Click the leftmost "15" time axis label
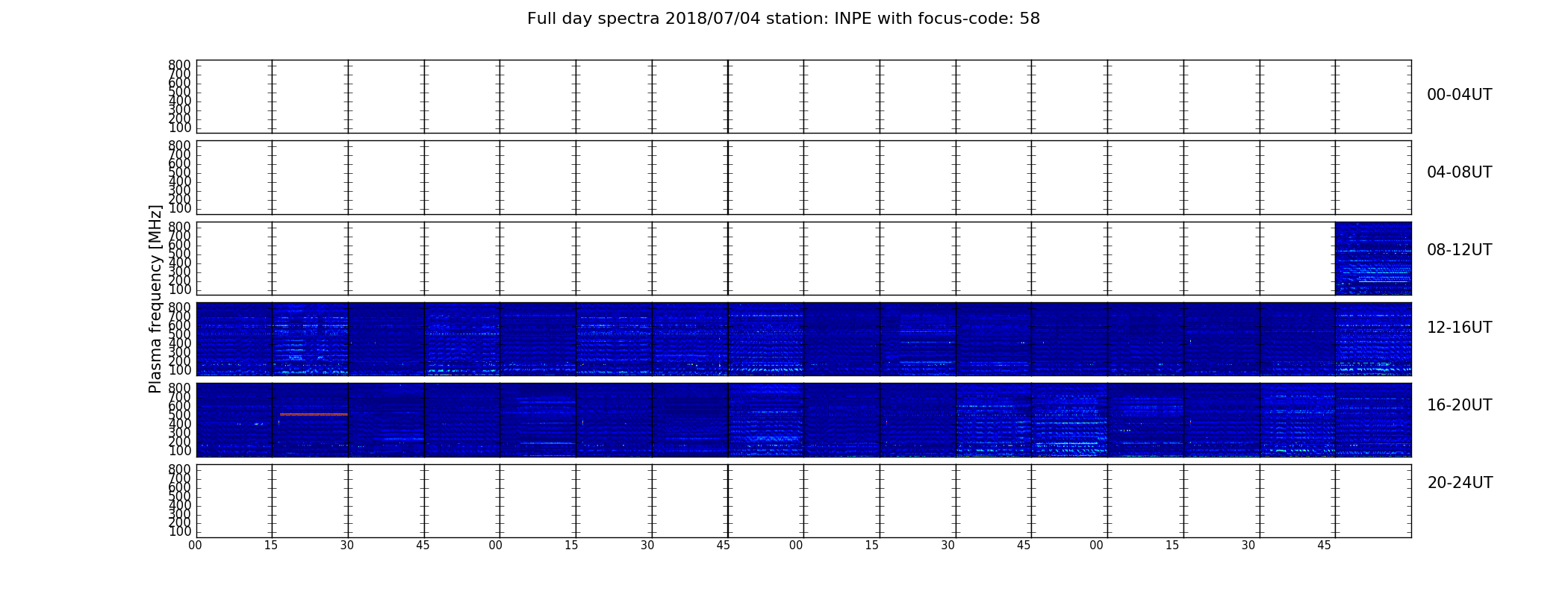The width and height of the screenshot is (1568, 597). 271,546
